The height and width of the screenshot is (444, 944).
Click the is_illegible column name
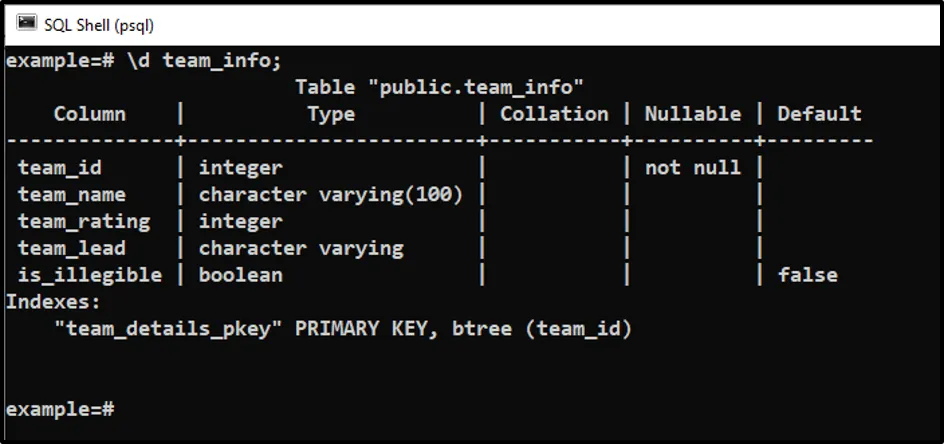(x=90, y=275)
